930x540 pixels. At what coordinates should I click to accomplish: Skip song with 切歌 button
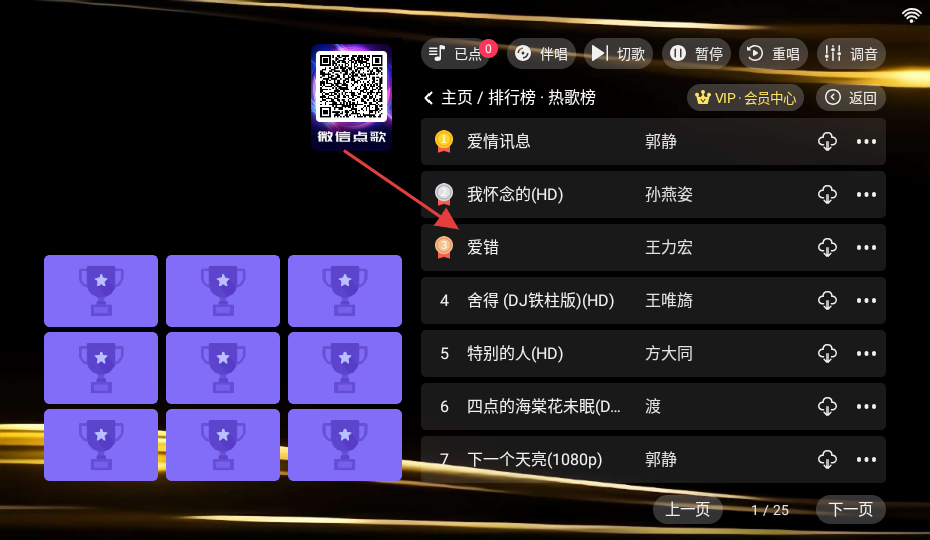[618, 54]
